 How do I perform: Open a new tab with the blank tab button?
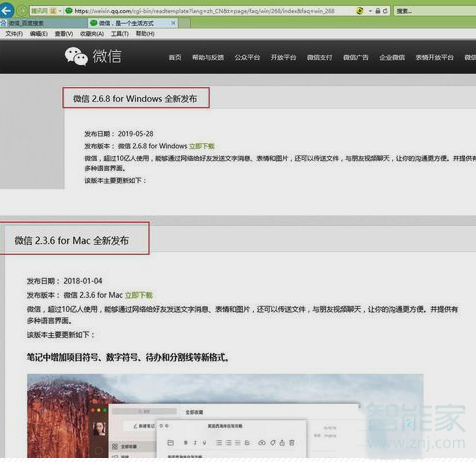(185, 23)
